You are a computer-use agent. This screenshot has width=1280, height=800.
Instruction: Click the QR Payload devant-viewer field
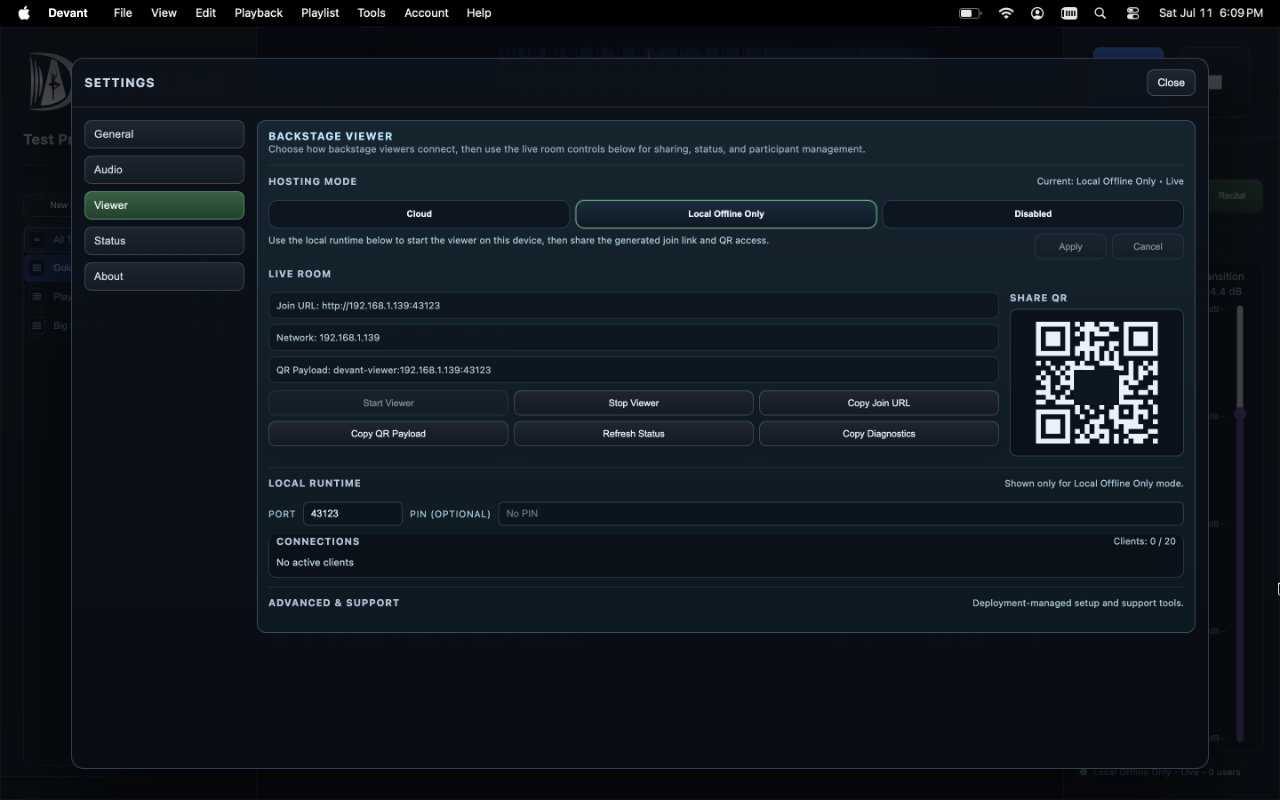(x=633, y=370)
